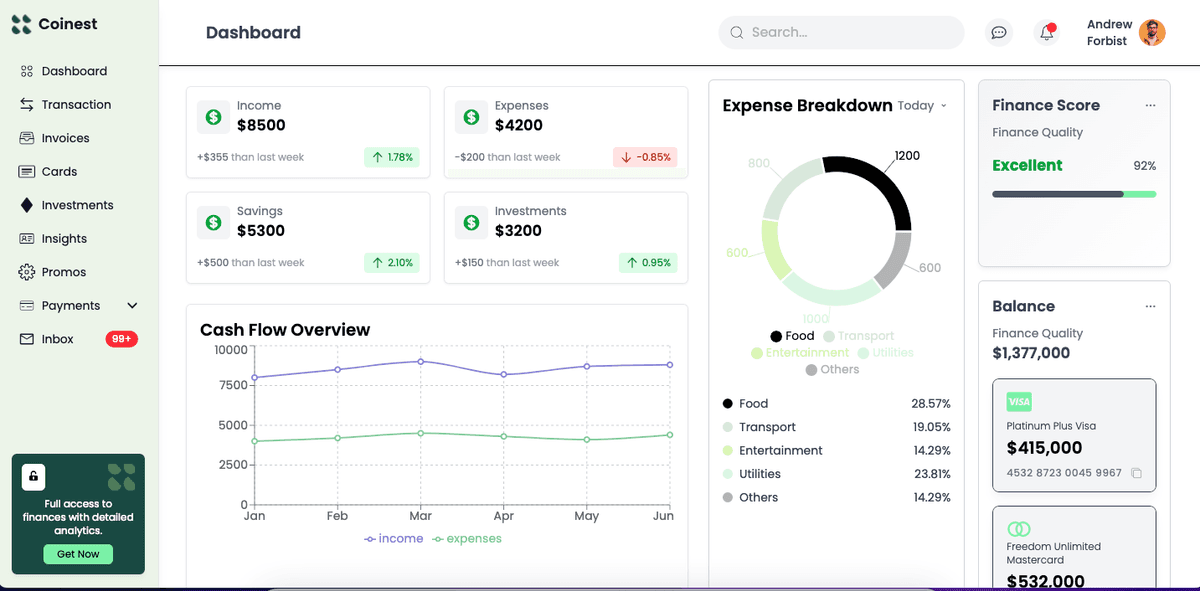This screenshot has width=1200, height=591.
Task: Click the Coinest logo icon
Action: click(22, 24)
